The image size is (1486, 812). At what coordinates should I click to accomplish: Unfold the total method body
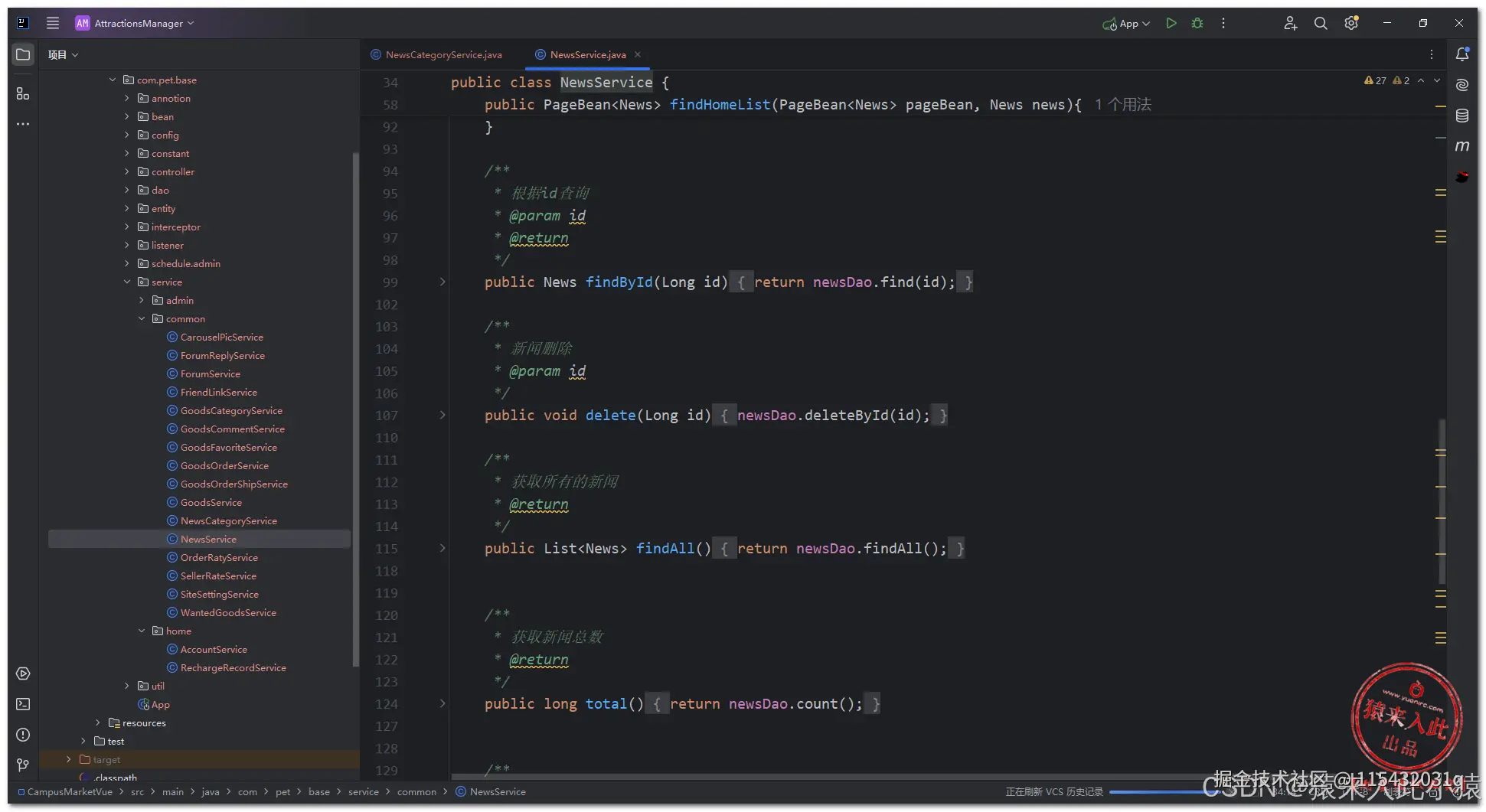pyautogui.click(x=443, y=703)
